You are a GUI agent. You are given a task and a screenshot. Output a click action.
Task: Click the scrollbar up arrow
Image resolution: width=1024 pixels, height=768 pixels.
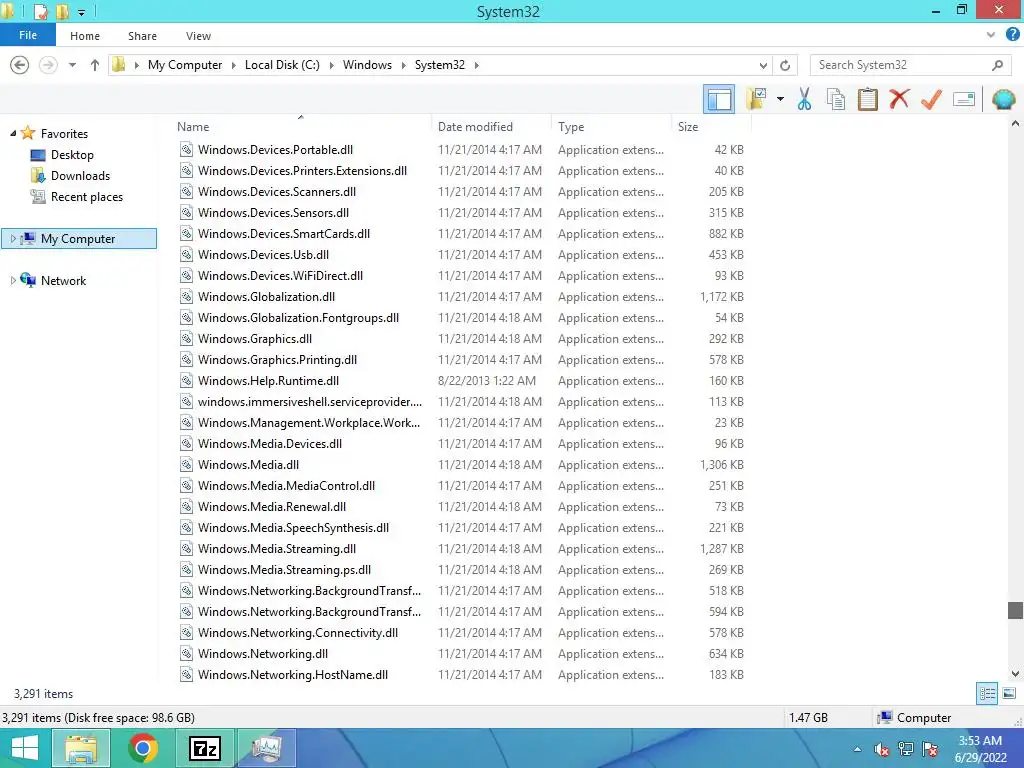[1015, 123]
